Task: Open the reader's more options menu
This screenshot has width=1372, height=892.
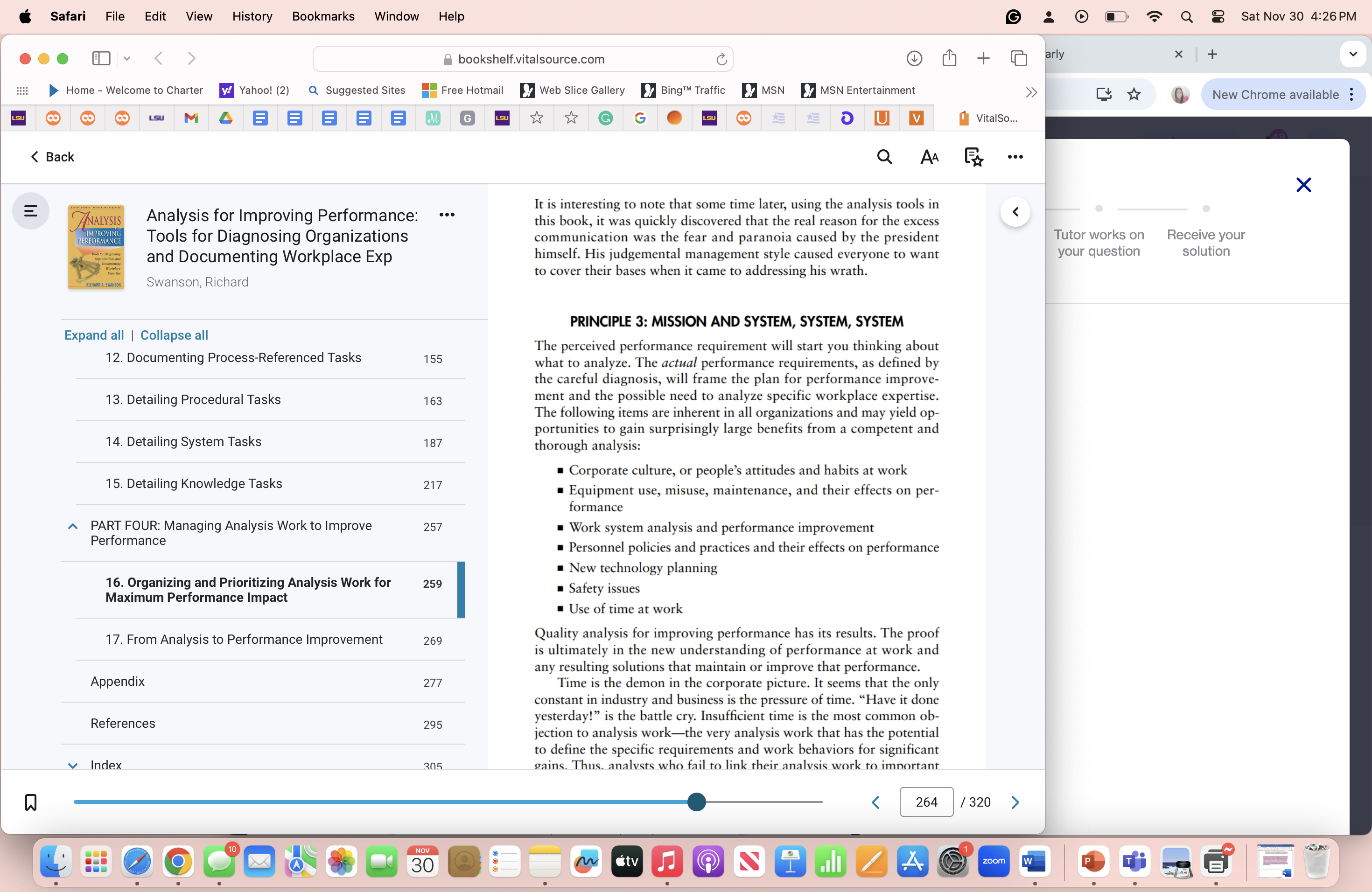Action: click(x=1015, y=157)
